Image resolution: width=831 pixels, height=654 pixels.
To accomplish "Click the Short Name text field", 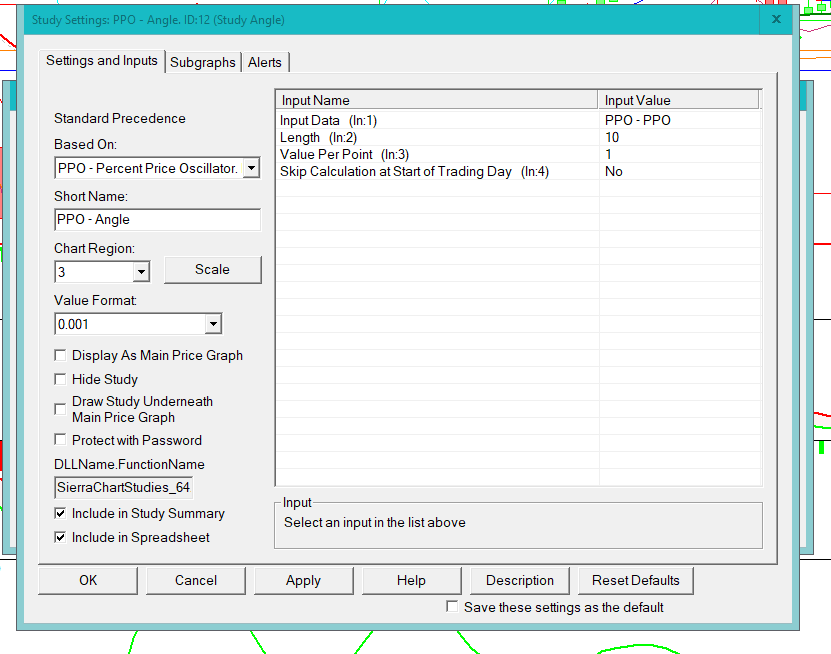I will pyautogui.click(x=157, y=220).
